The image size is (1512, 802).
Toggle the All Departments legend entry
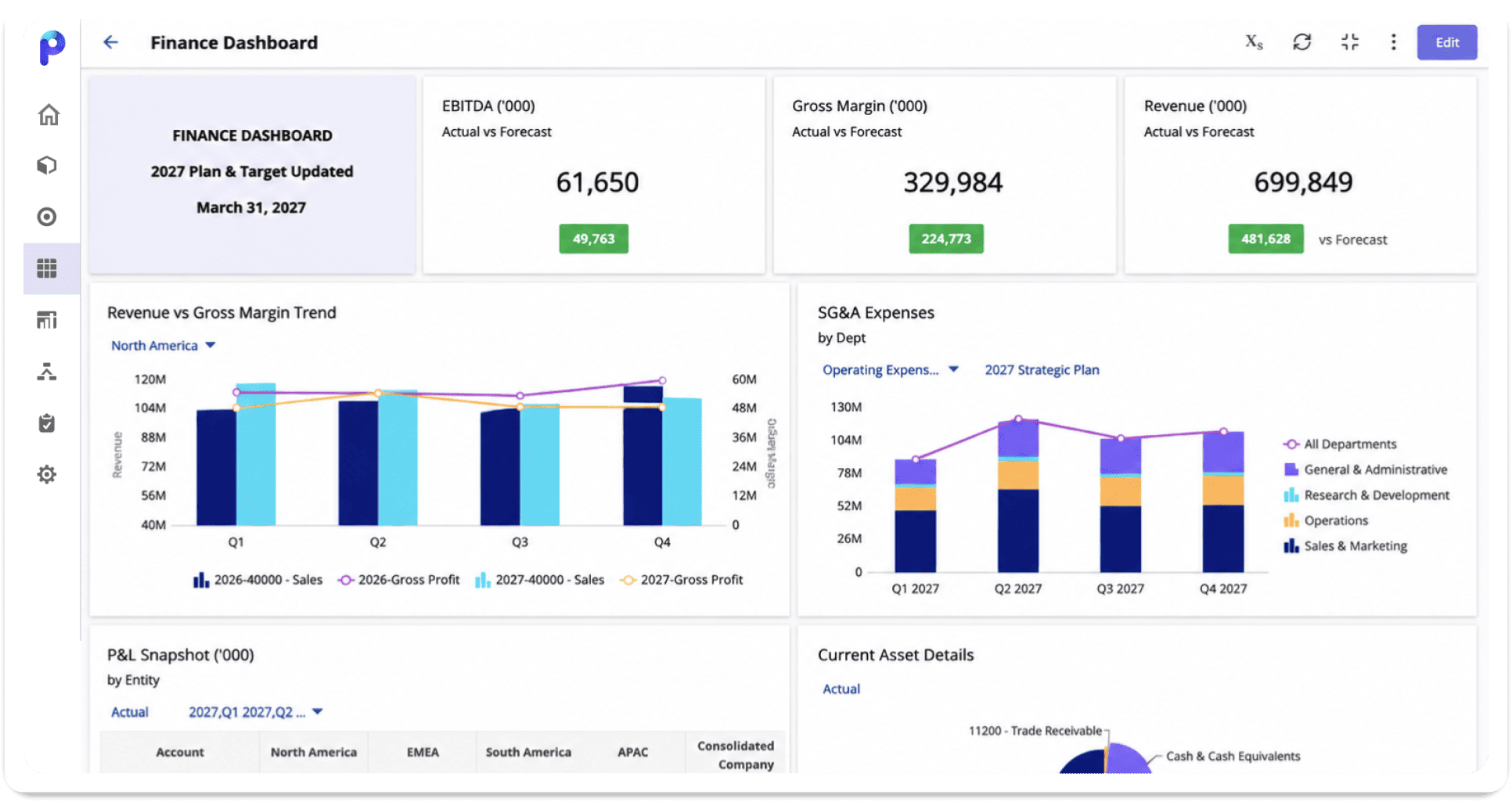tap(1340, 444)
